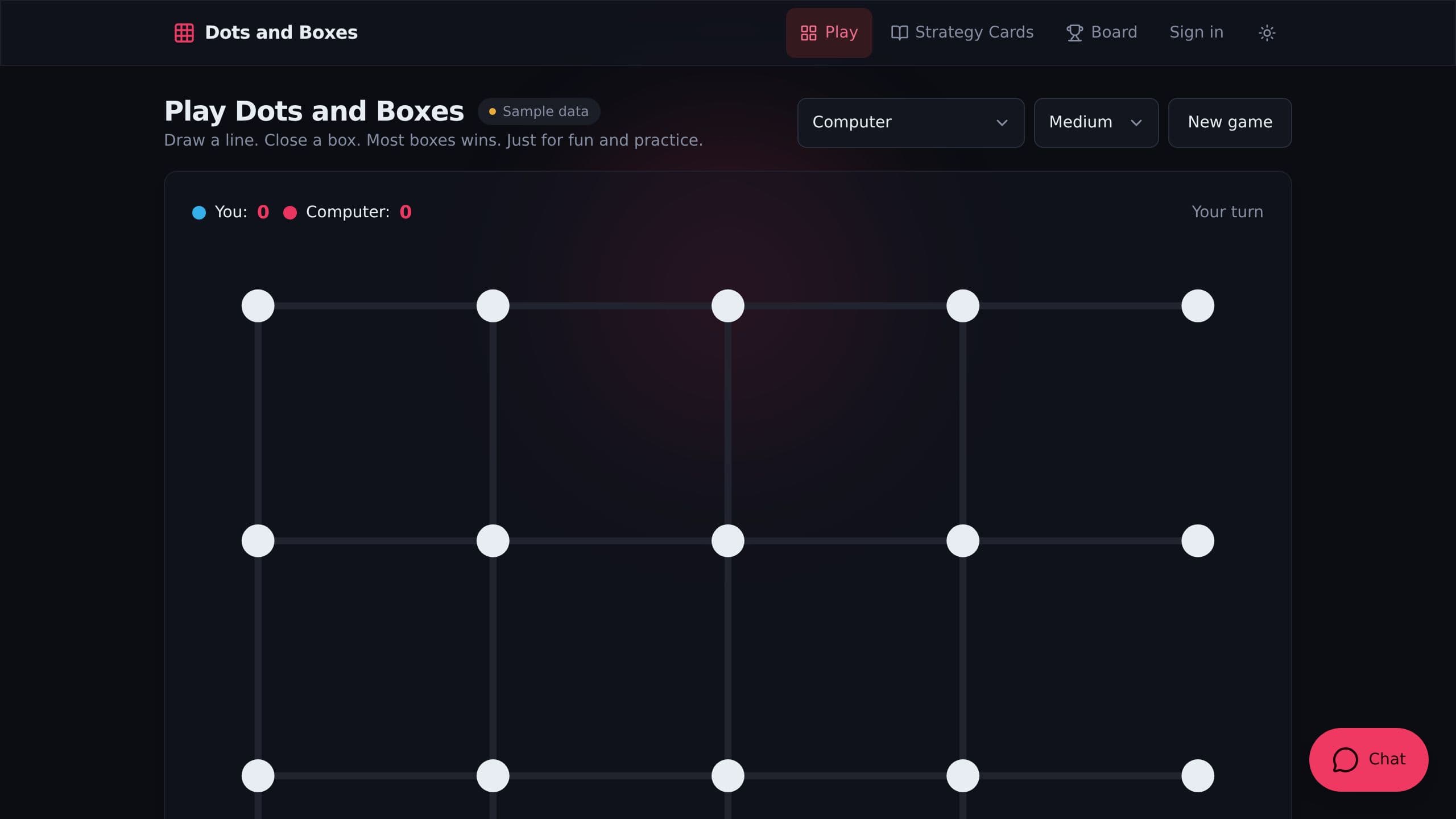Draw the bottom edge of the second-row third box
This screenshot has height=819, width=1456.
pos(845,776)
